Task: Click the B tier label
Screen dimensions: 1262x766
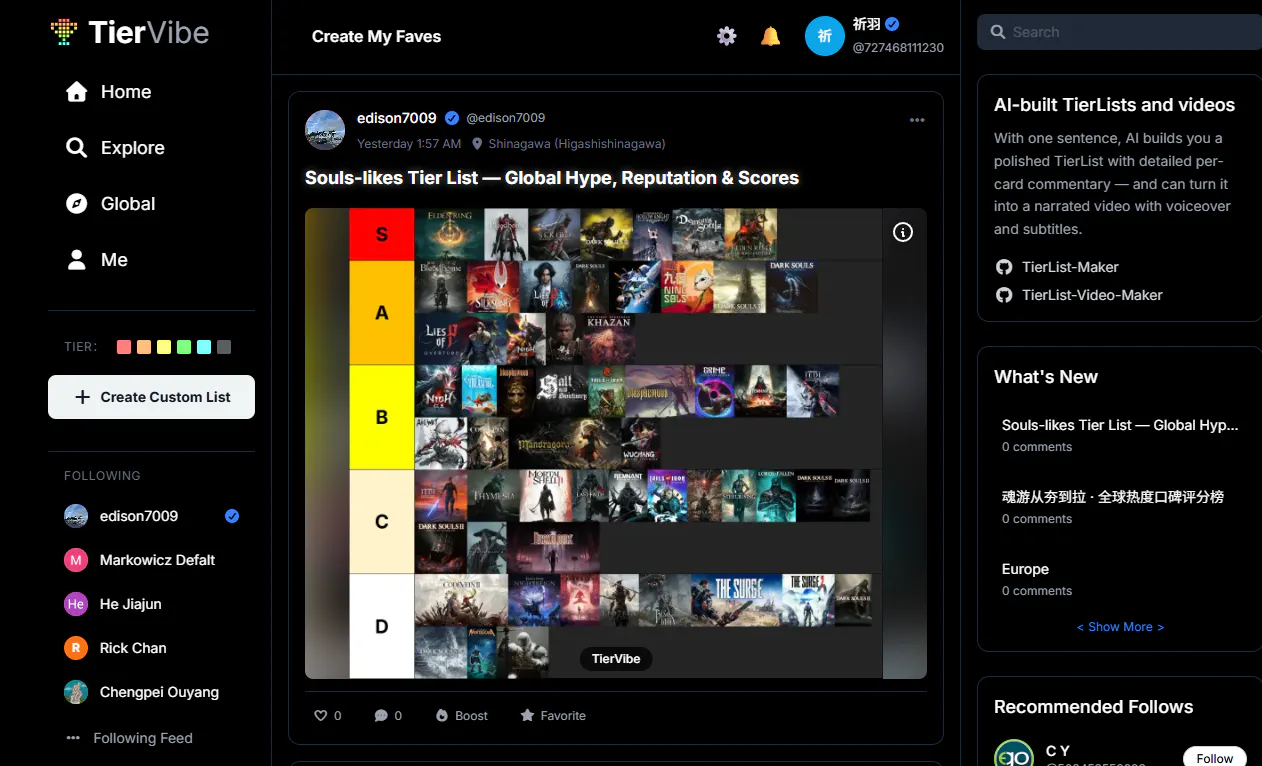Action: 382,417
